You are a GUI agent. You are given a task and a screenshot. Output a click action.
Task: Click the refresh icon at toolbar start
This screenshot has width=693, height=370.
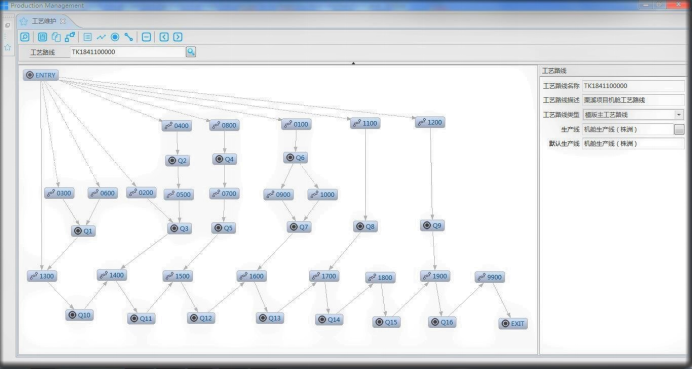coord(25,37)
